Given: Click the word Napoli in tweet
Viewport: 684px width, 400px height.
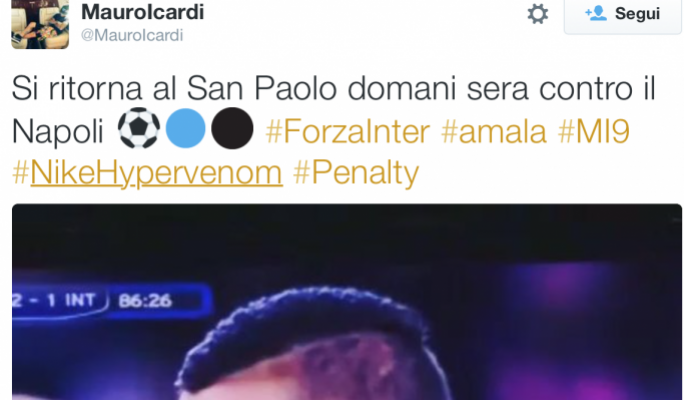Looking at the screenshot, I should (x=58, y=131).
